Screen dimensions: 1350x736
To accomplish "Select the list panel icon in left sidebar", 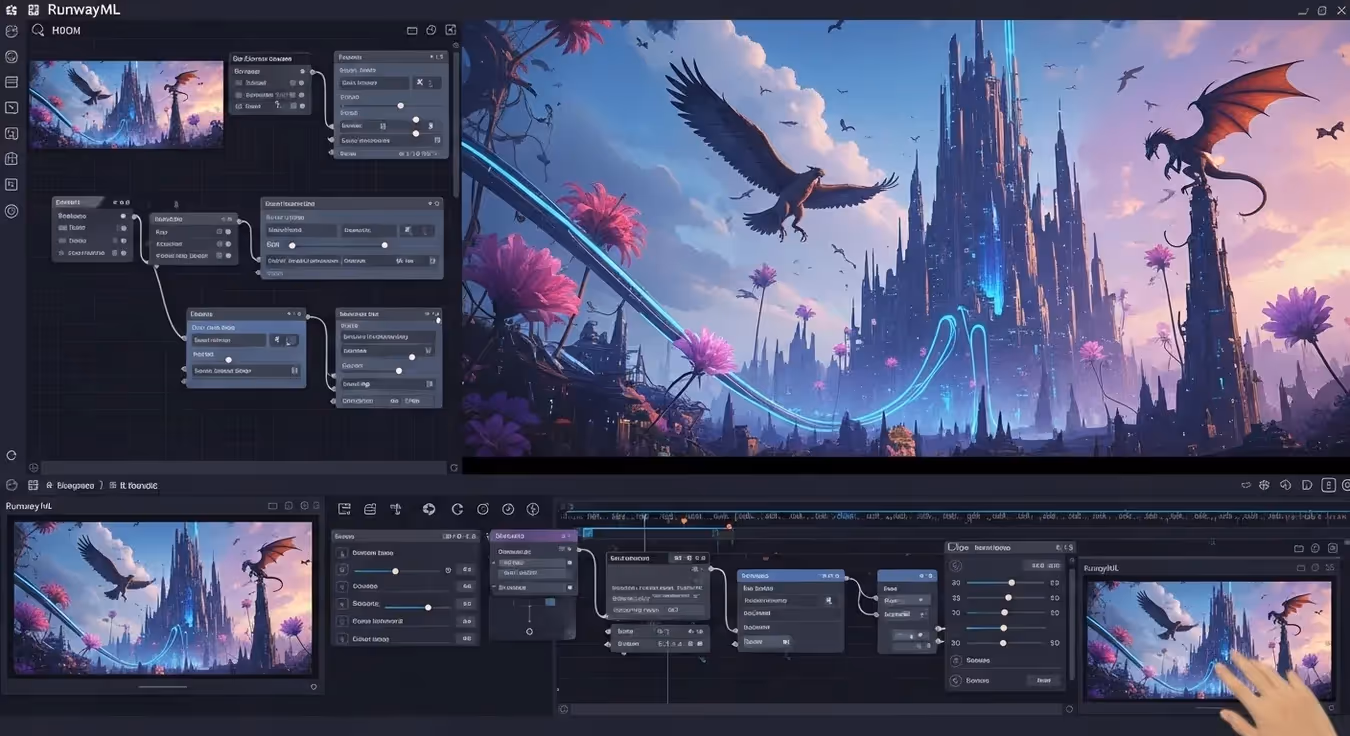I will point(12,82).
